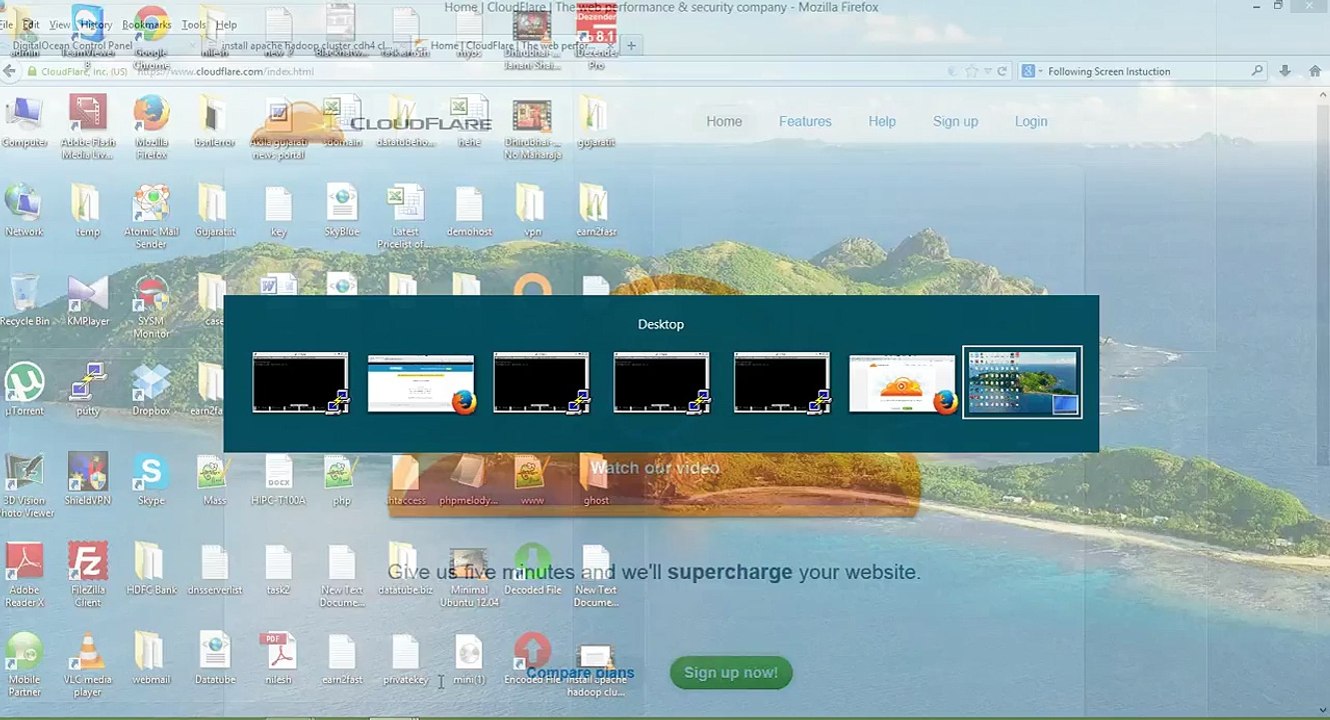Reload the CloudFlare page
The image size is (1330, 720).
point(1002,71)
